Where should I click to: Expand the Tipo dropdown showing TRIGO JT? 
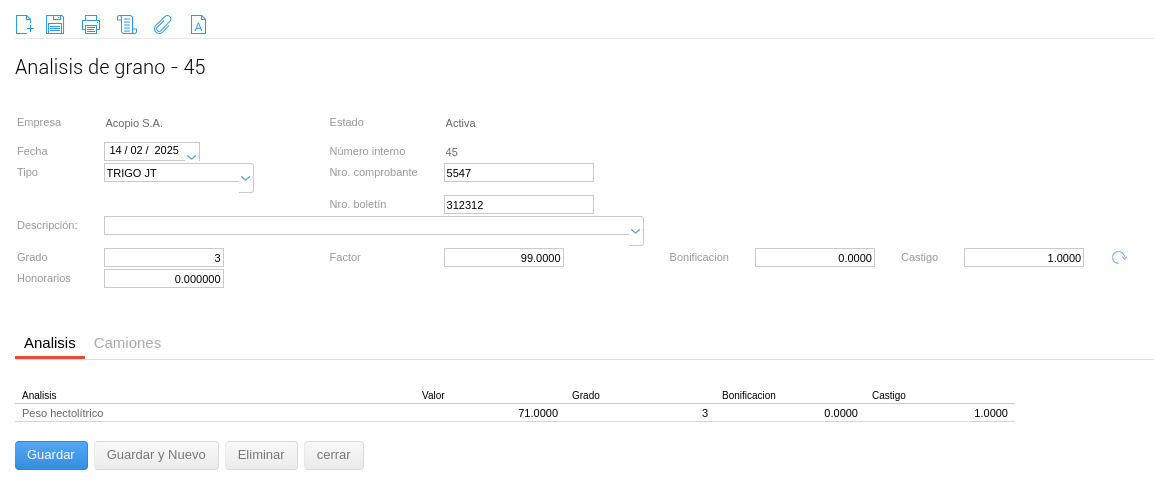(245, 177)
